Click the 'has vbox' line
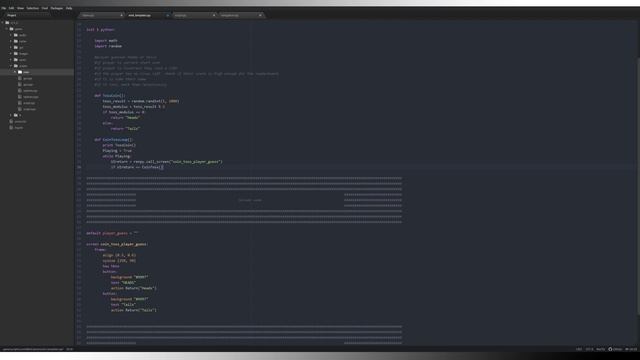 tap(111, 266)
